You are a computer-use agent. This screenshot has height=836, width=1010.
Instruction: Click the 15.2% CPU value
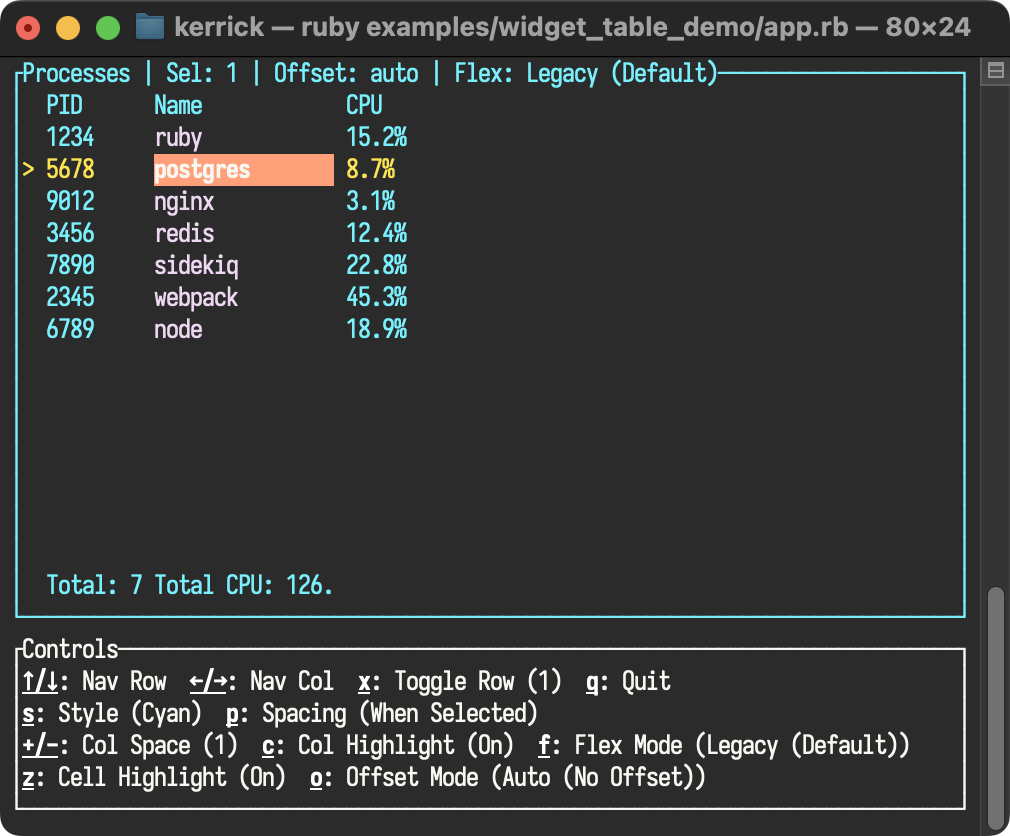[377, 137]
